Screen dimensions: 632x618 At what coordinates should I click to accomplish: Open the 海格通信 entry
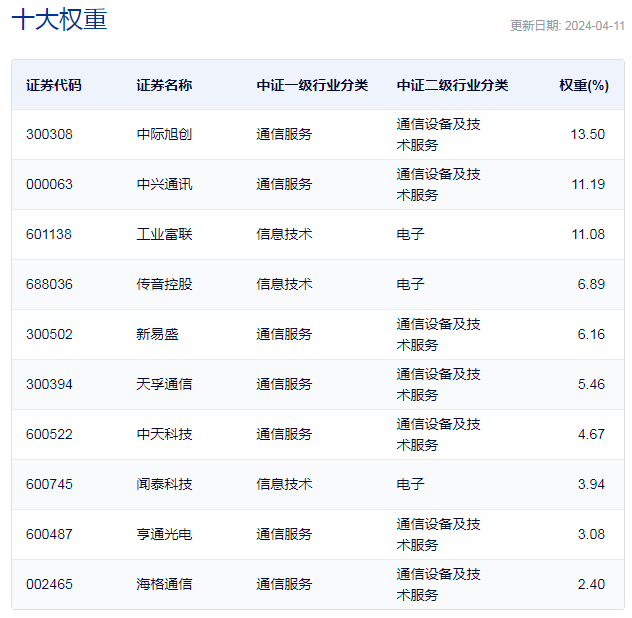[x=164, y=584]
